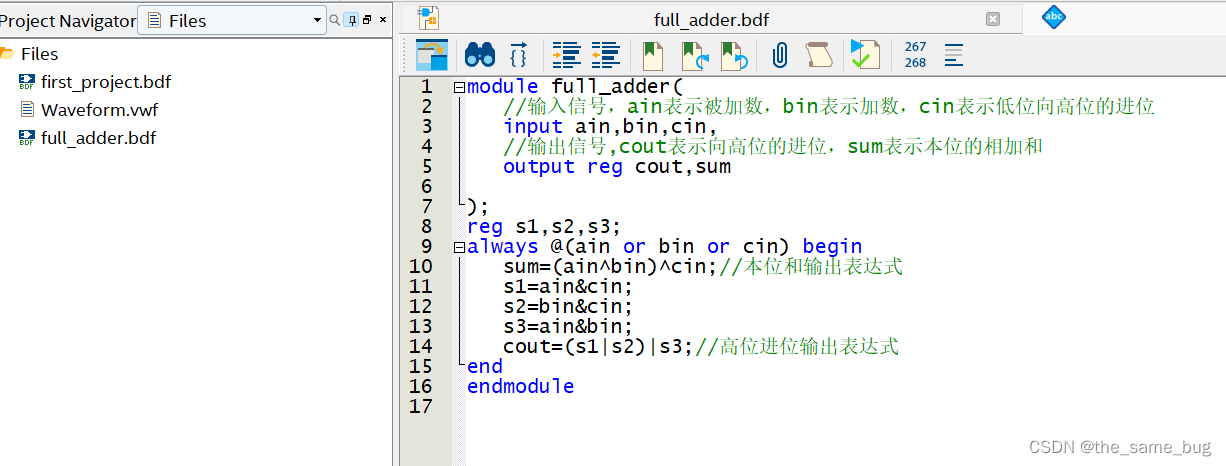Viewport: 1226px width, 466px height.
Task: Click 'cout=(s1|s2)|s3;' on line 14
Action: pyautogui.click(x=598, y=347)
